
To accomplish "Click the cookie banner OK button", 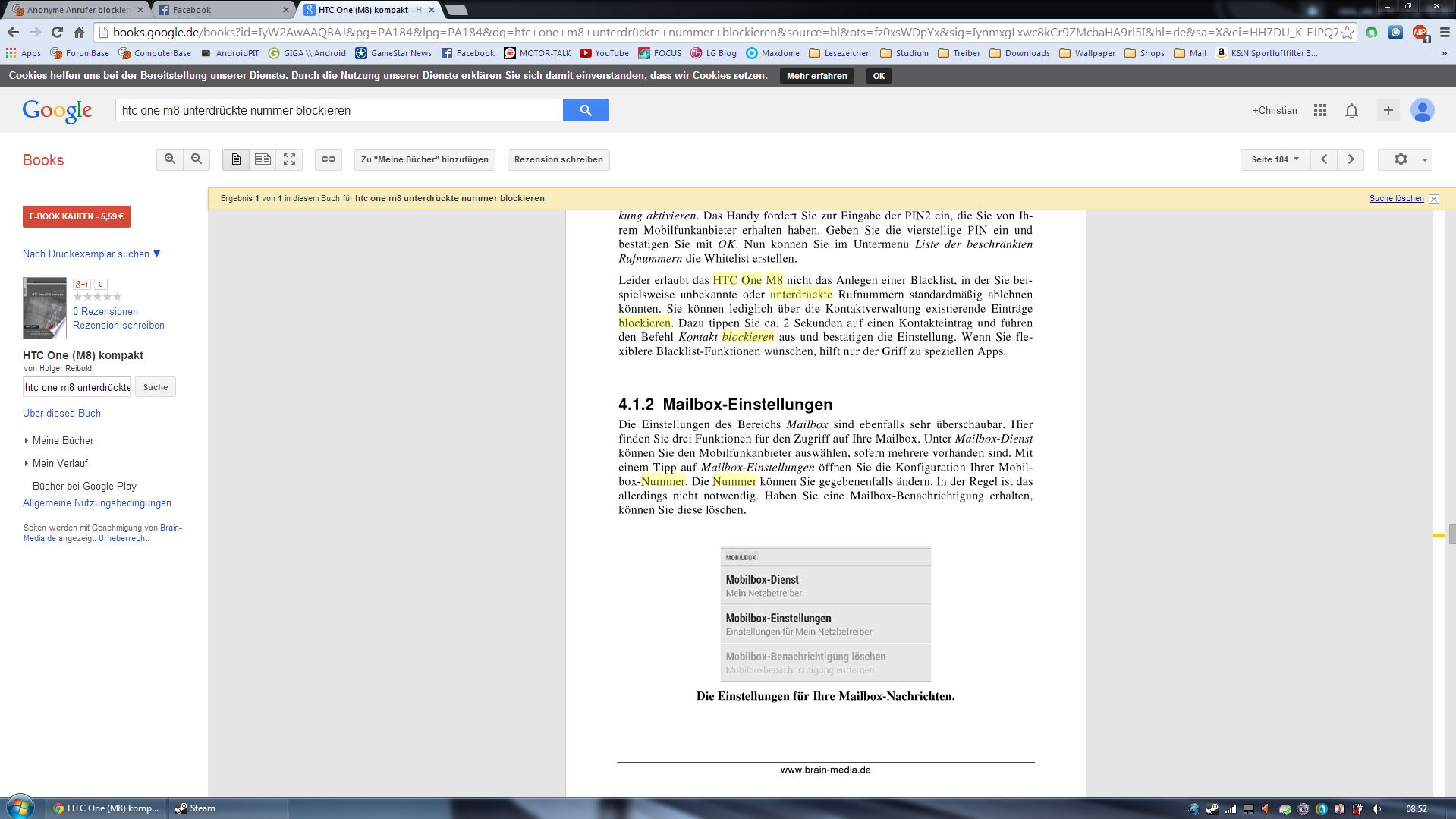I will (x=879, y=76).
